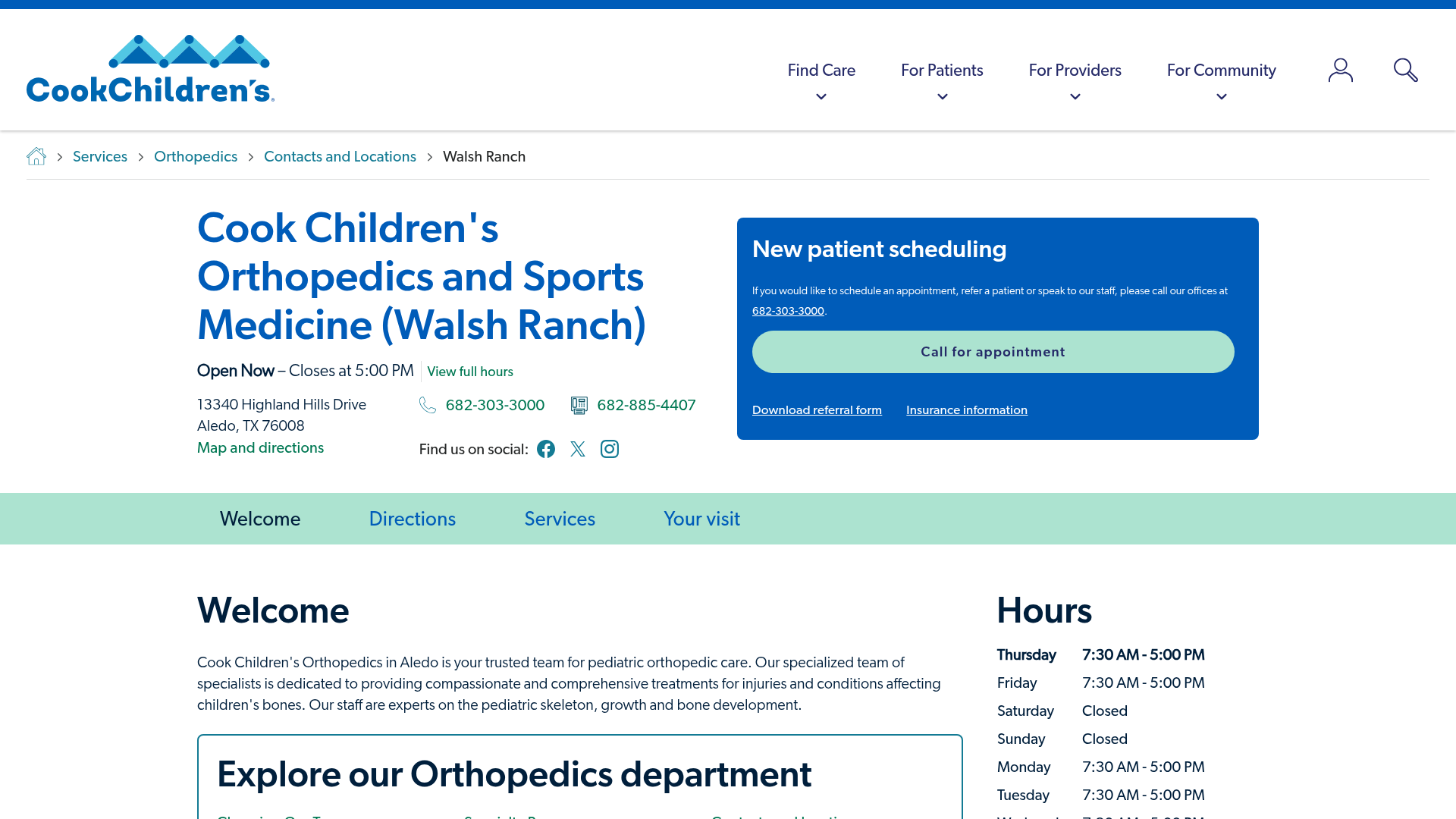Click the Call for appointment button
This screenshot has height=819, width=1456.
tap(993, 352)
